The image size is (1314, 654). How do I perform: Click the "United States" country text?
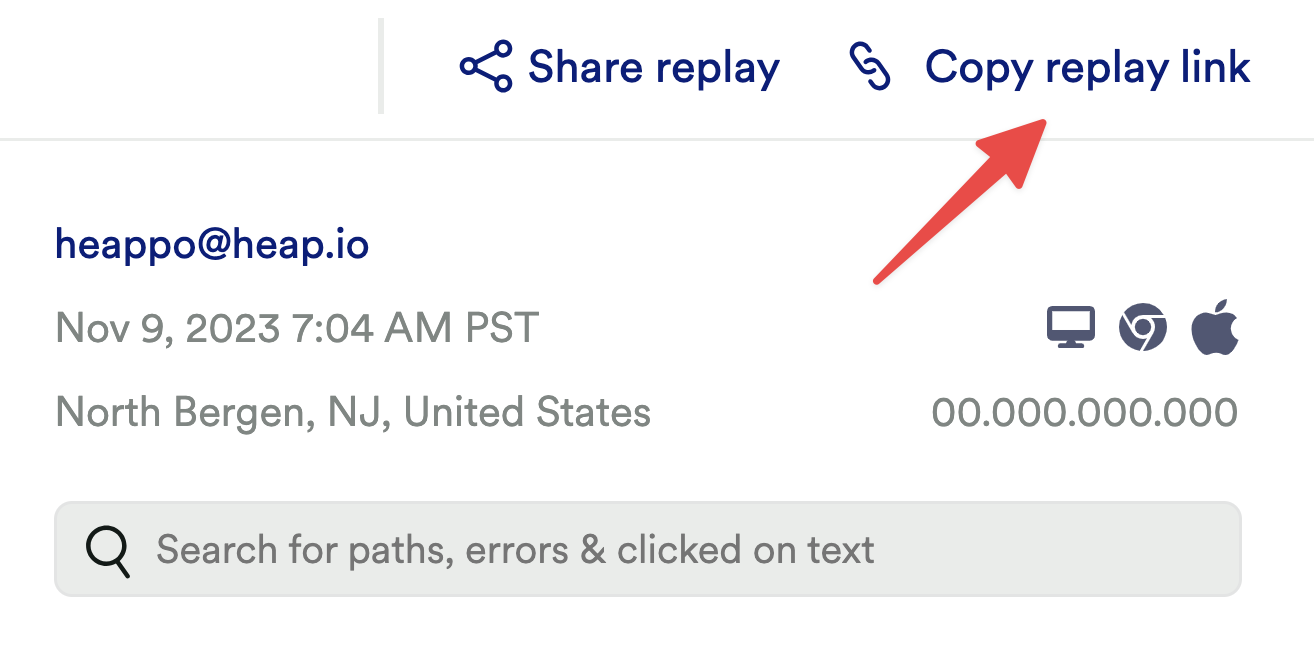(x=527, y=412)
